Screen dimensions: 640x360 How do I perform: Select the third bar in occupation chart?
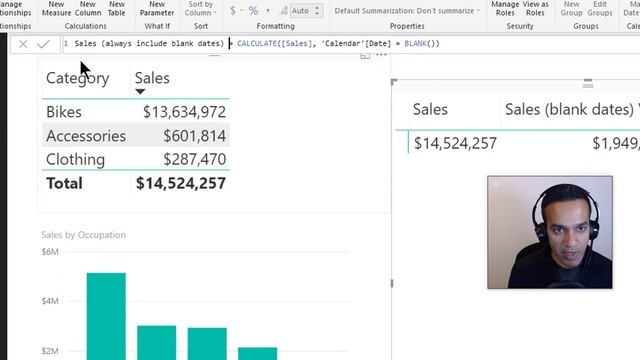(207, 344)
